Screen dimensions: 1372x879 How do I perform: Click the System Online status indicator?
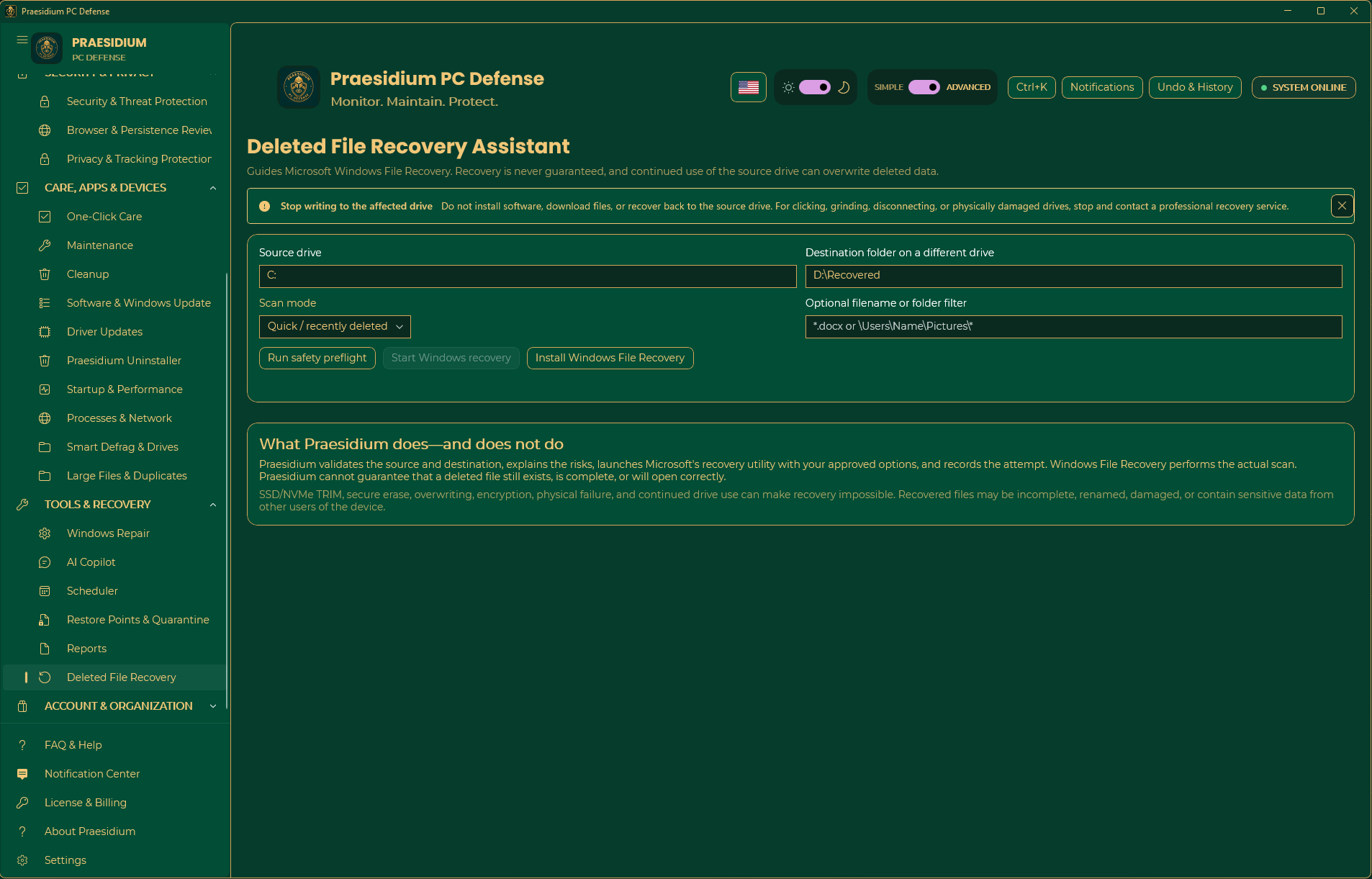[1304, 87]
